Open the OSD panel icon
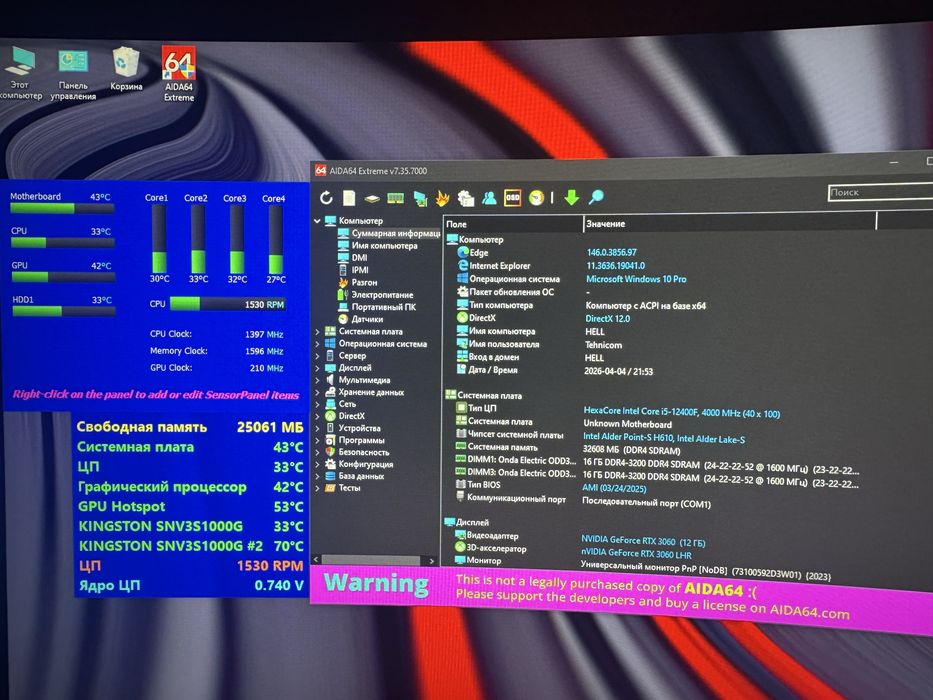 pos(512,198)
